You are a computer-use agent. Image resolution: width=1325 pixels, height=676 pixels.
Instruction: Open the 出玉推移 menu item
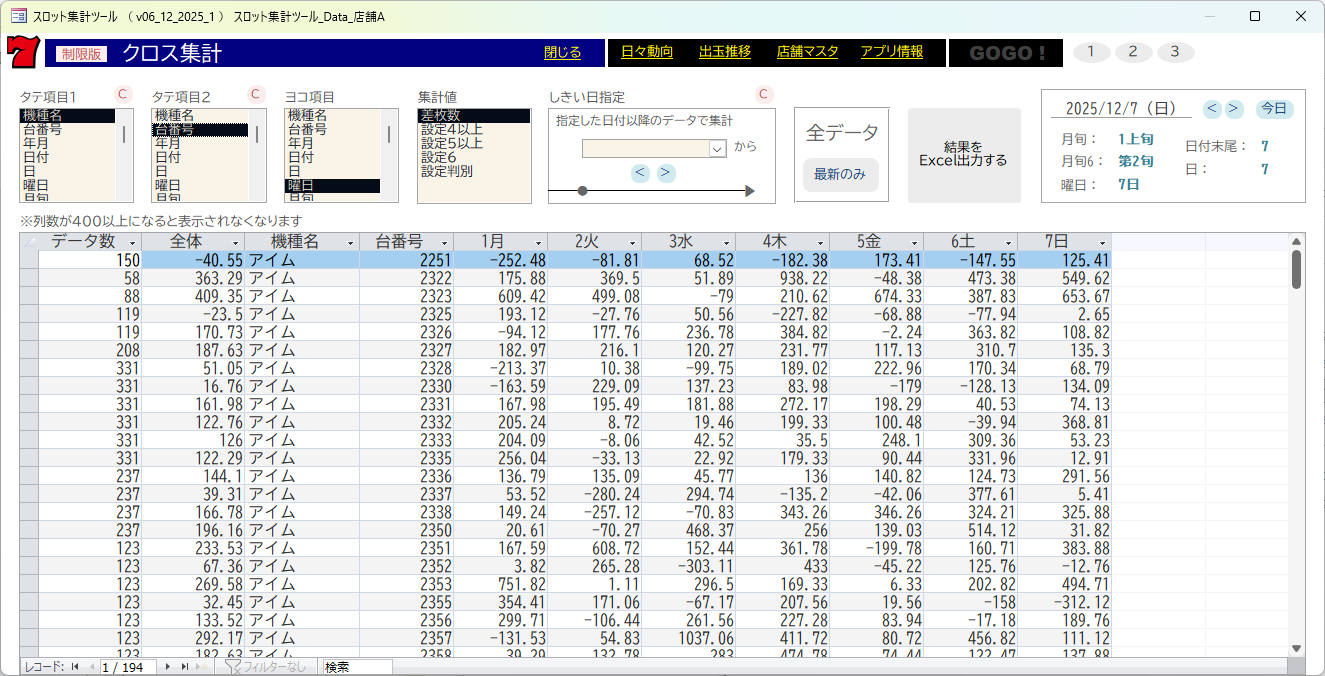(x=727, y=52)
